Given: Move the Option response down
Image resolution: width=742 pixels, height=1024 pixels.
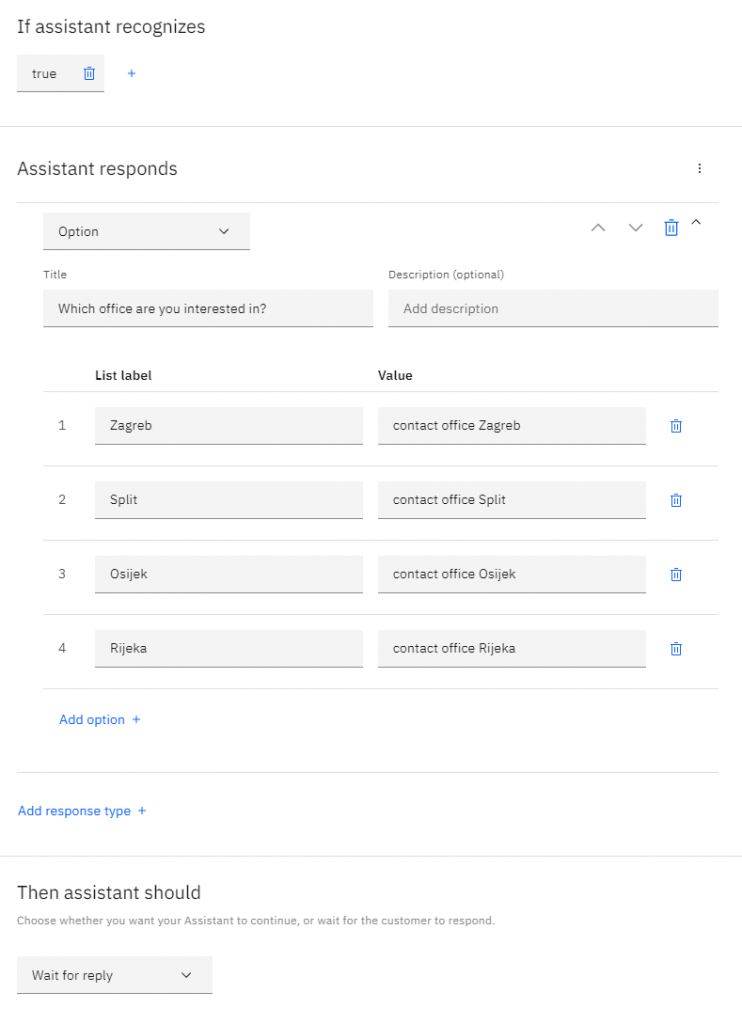Looking at the screenshot, I should [635, 228].
